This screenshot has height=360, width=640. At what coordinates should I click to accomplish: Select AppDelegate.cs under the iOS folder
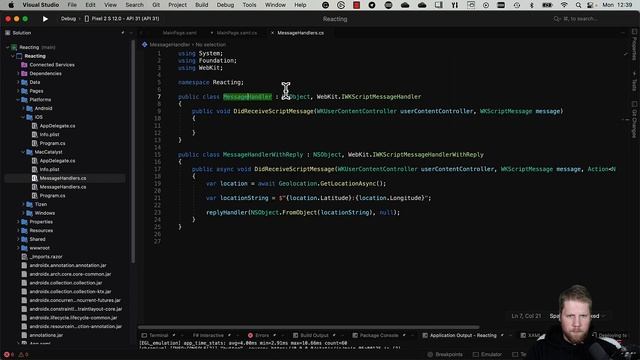point(57,126)
